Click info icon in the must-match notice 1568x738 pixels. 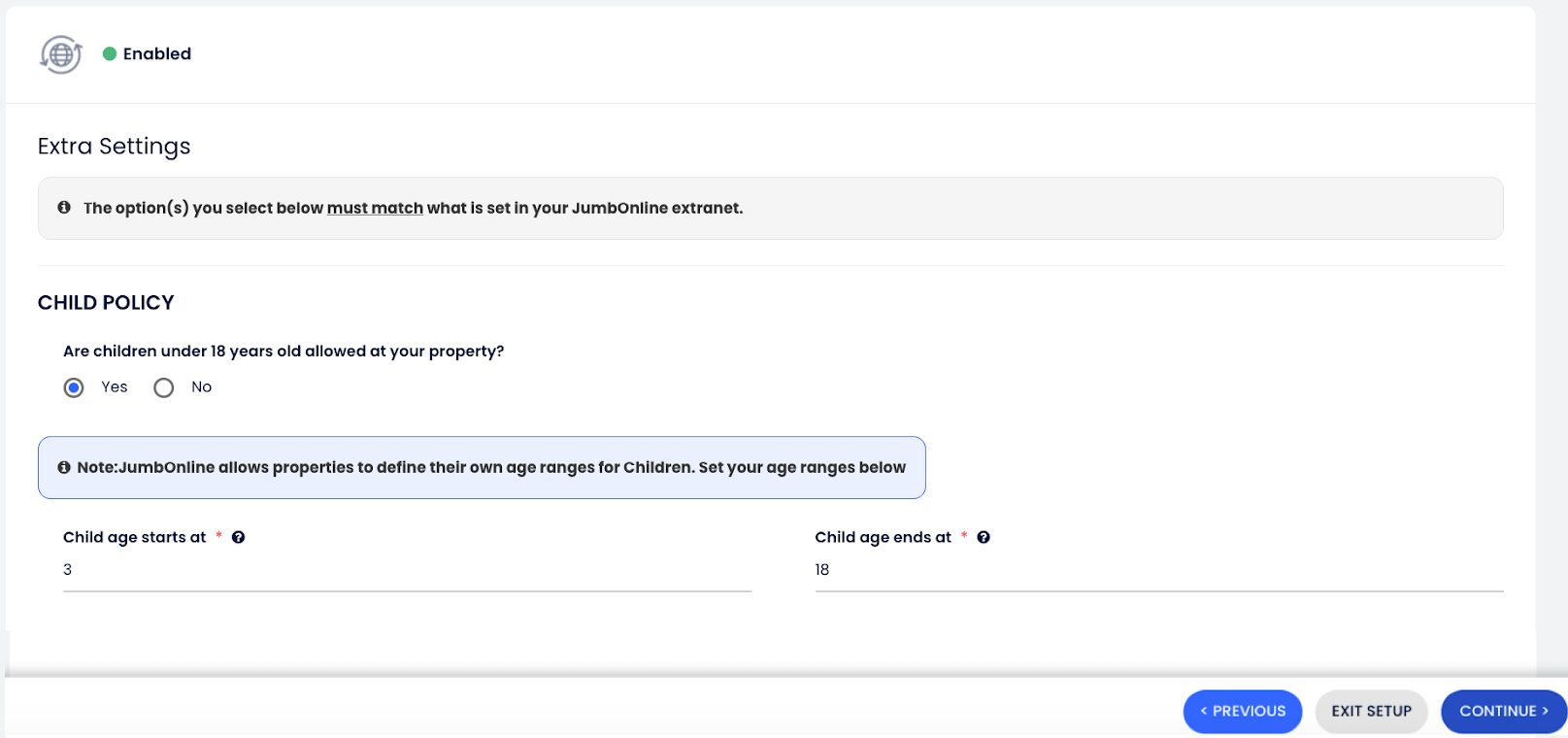click(x=64, y=208)
